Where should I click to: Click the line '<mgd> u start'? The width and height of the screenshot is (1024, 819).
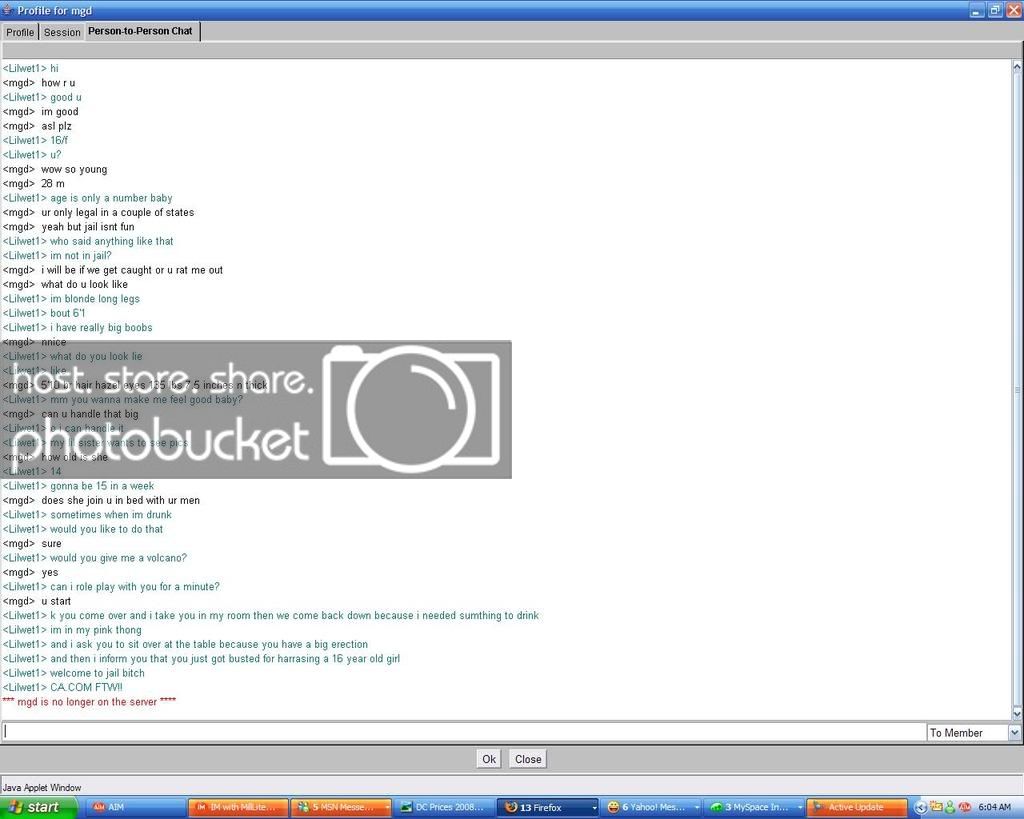tap(37, 601)
